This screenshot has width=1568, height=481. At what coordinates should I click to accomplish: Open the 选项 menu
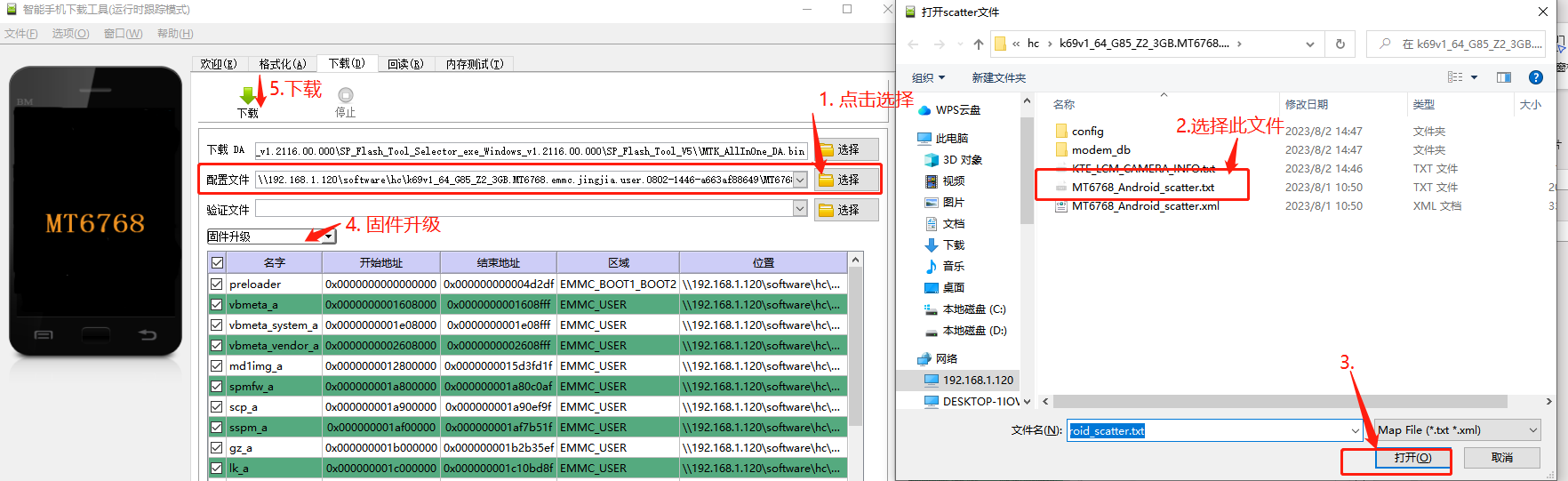pos(70,34)
